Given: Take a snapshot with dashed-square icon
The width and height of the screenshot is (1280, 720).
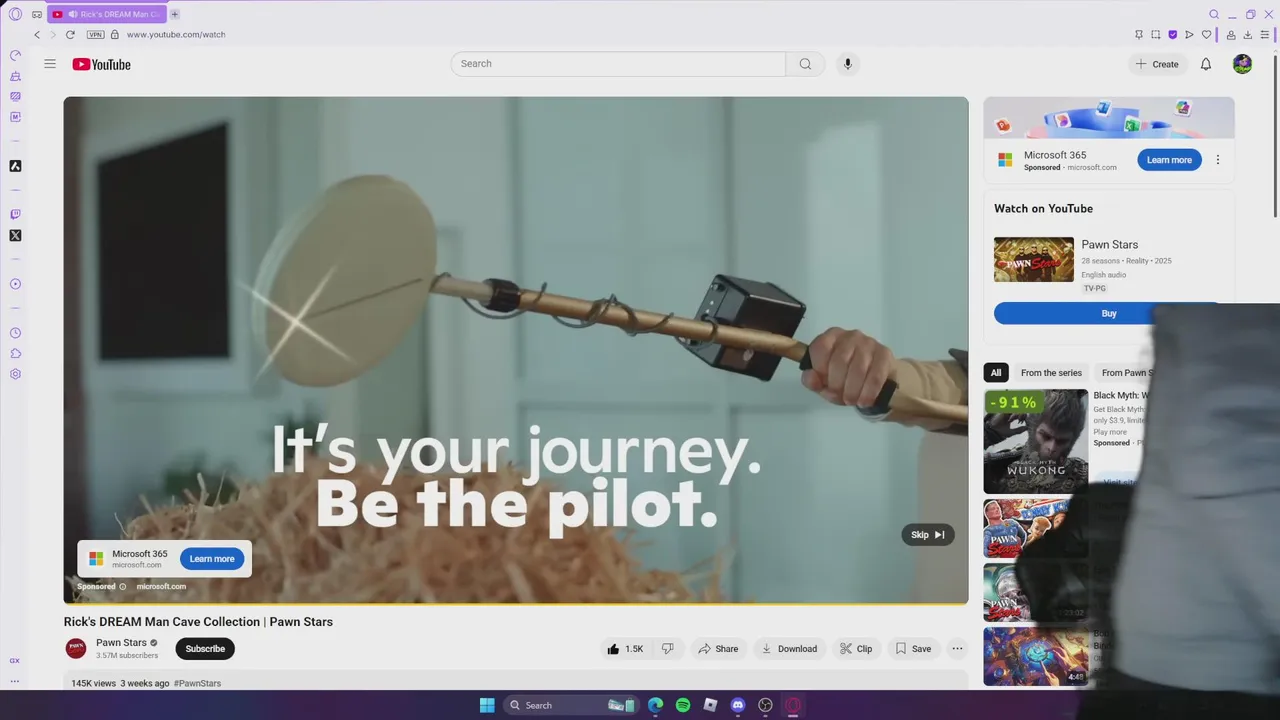Looking at the screenshot, I should [x=1156, y=34].
